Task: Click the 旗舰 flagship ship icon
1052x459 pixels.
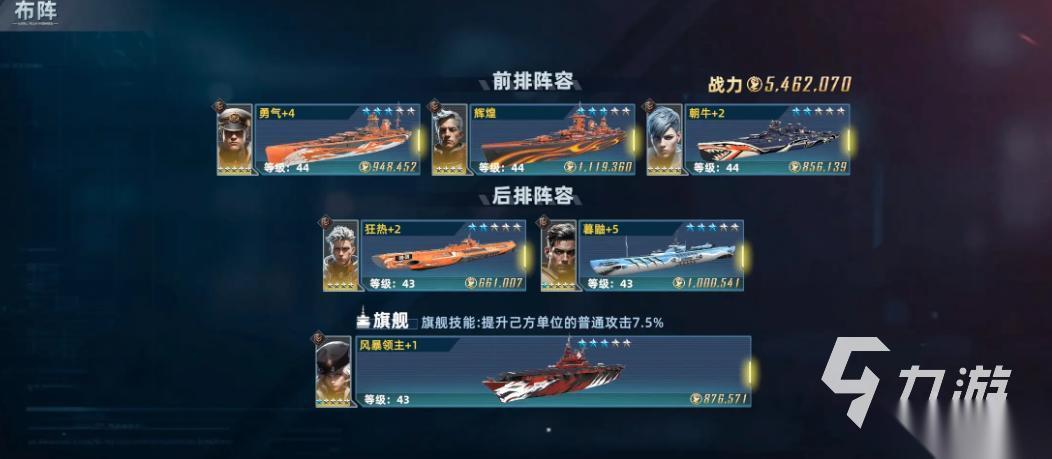Action: click(363, 317)
